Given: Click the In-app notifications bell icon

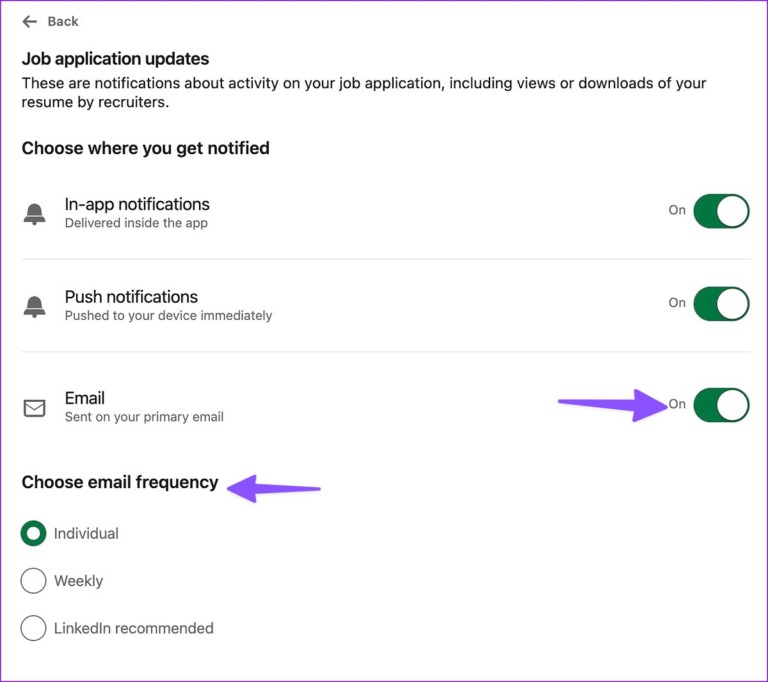Looking at the screenshot, I should (x=34, y=213).
